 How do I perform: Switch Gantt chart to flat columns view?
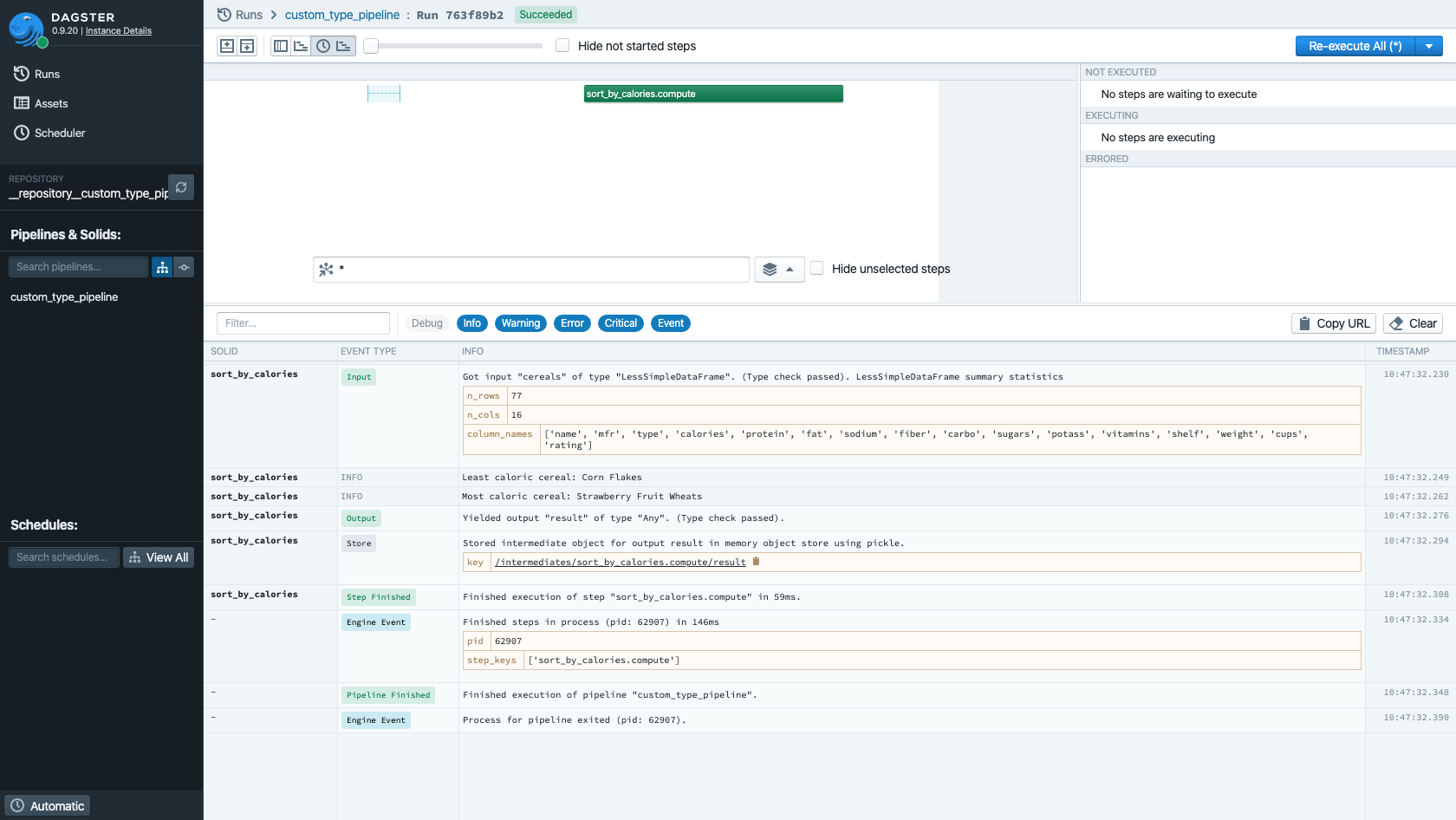(281, 46)
